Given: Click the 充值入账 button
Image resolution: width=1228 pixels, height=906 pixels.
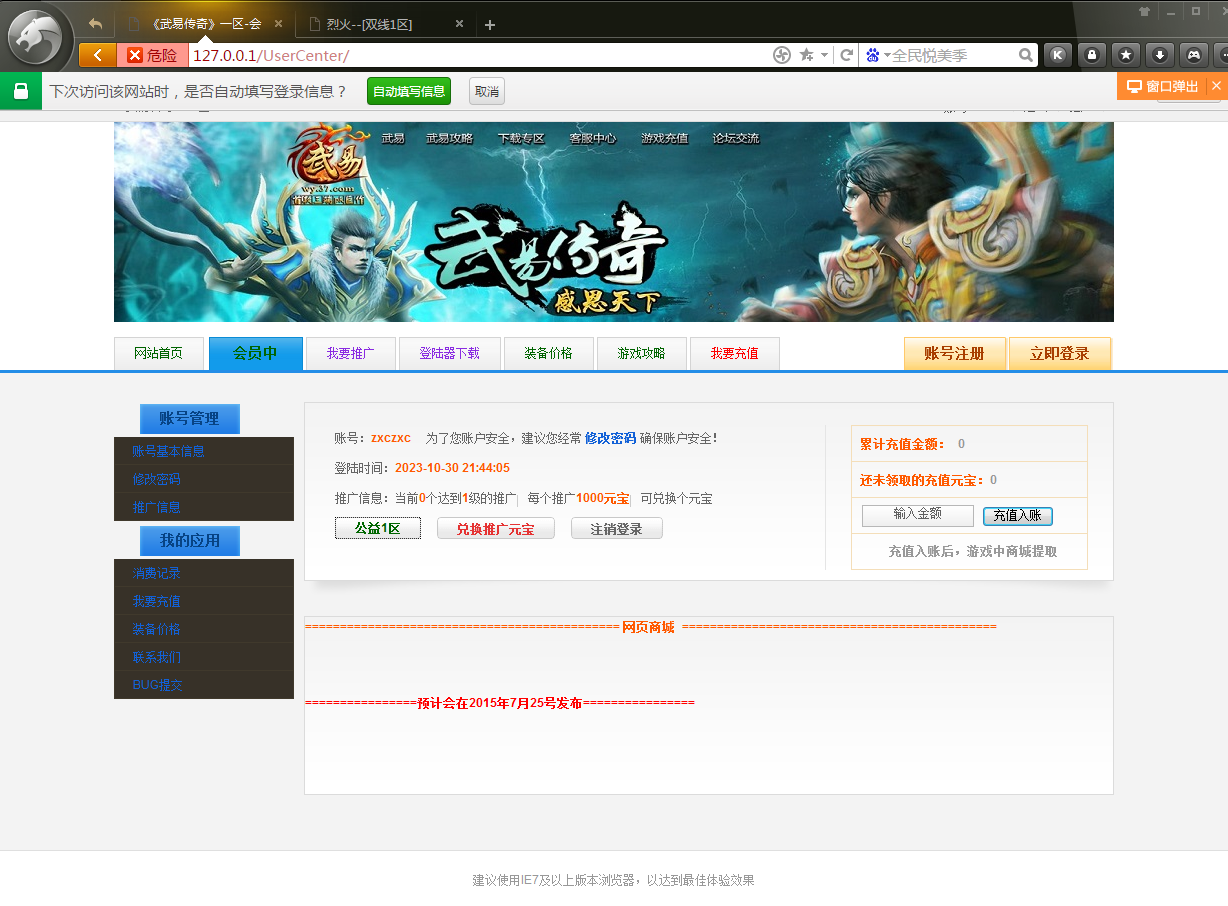Looking at the screenshot, I should tap(1018, 516).
